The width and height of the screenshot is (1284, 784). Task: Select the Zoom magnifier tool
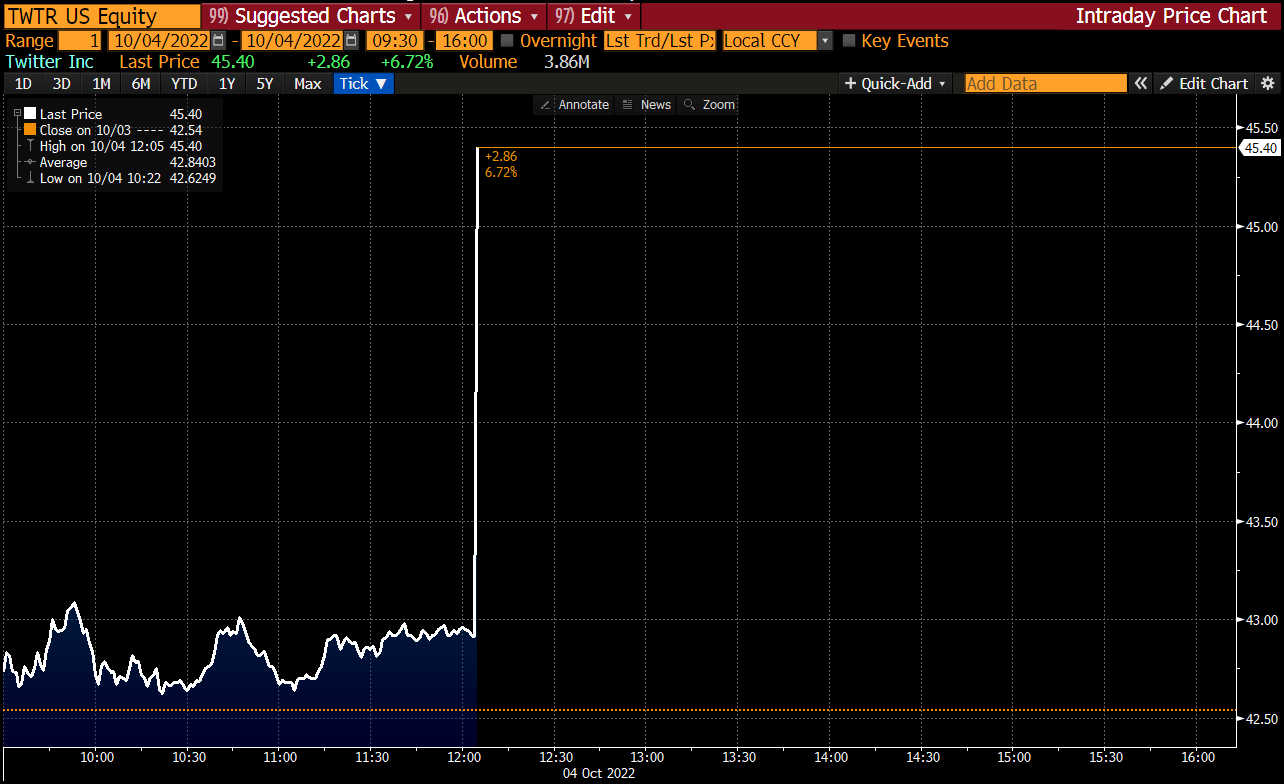click(x=690, y=105)
